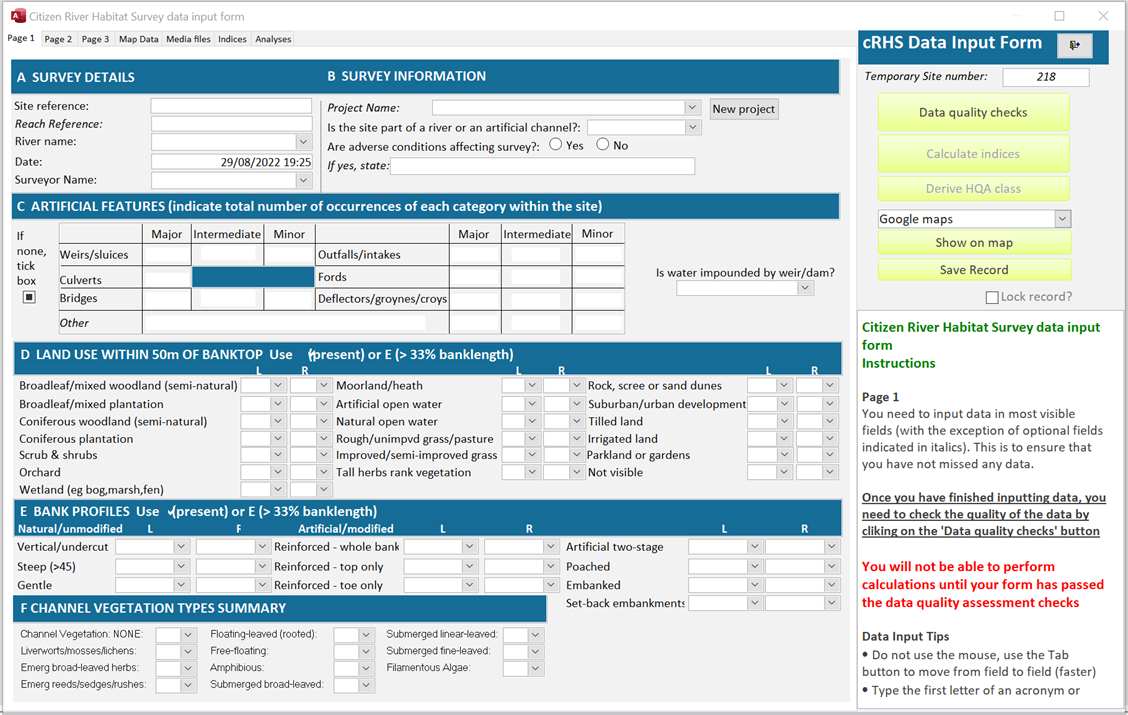Open the Floating-leaved (rooted) dropdown
Screen dimensions: 1128x715
(x=366, y=634)
